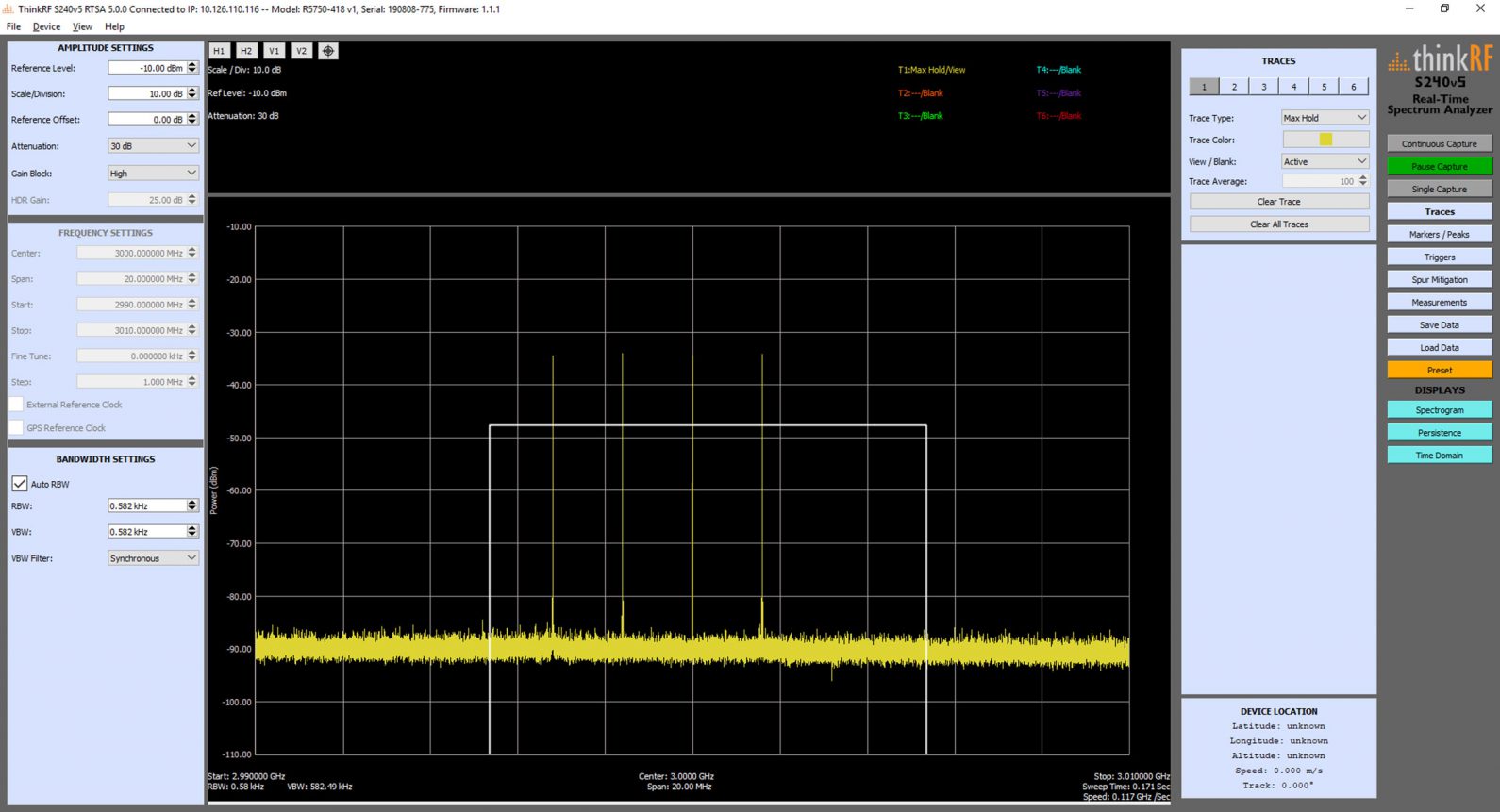Toggle vertical marker V1
Image resolution: width=1500 pixels, height=812 pixels.
click(x=274, y=51)
